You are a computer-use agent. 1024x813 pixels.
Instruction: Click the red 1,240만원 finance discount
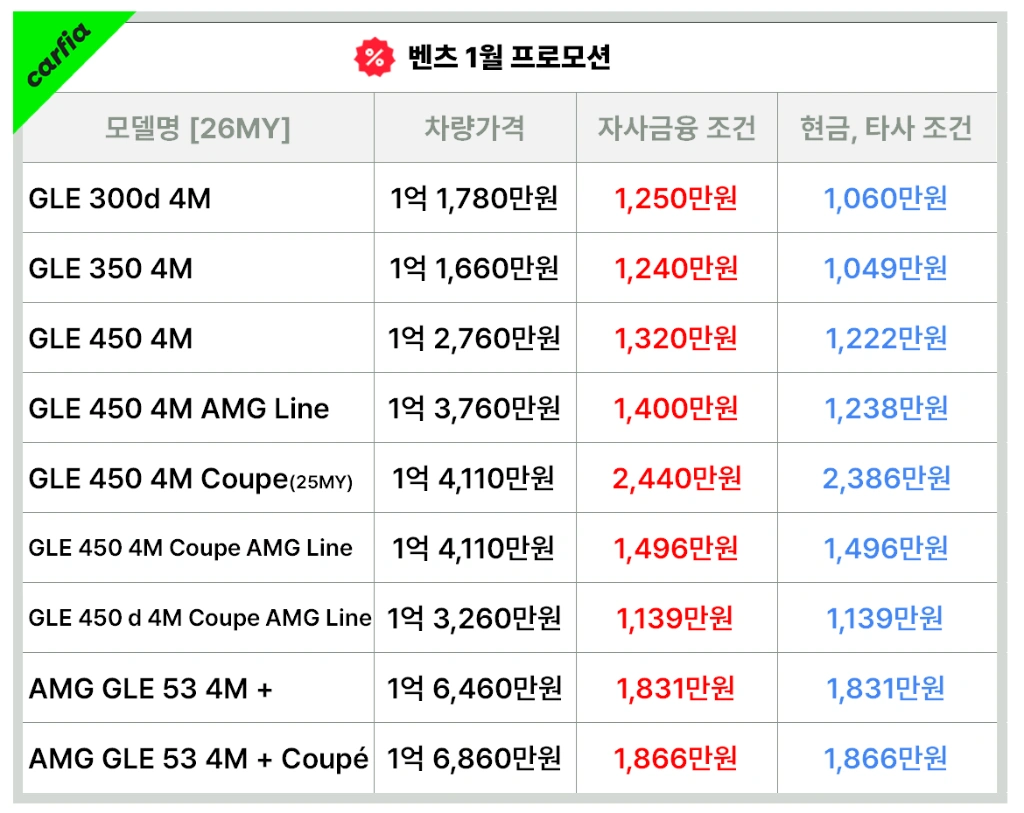[676, 268]
